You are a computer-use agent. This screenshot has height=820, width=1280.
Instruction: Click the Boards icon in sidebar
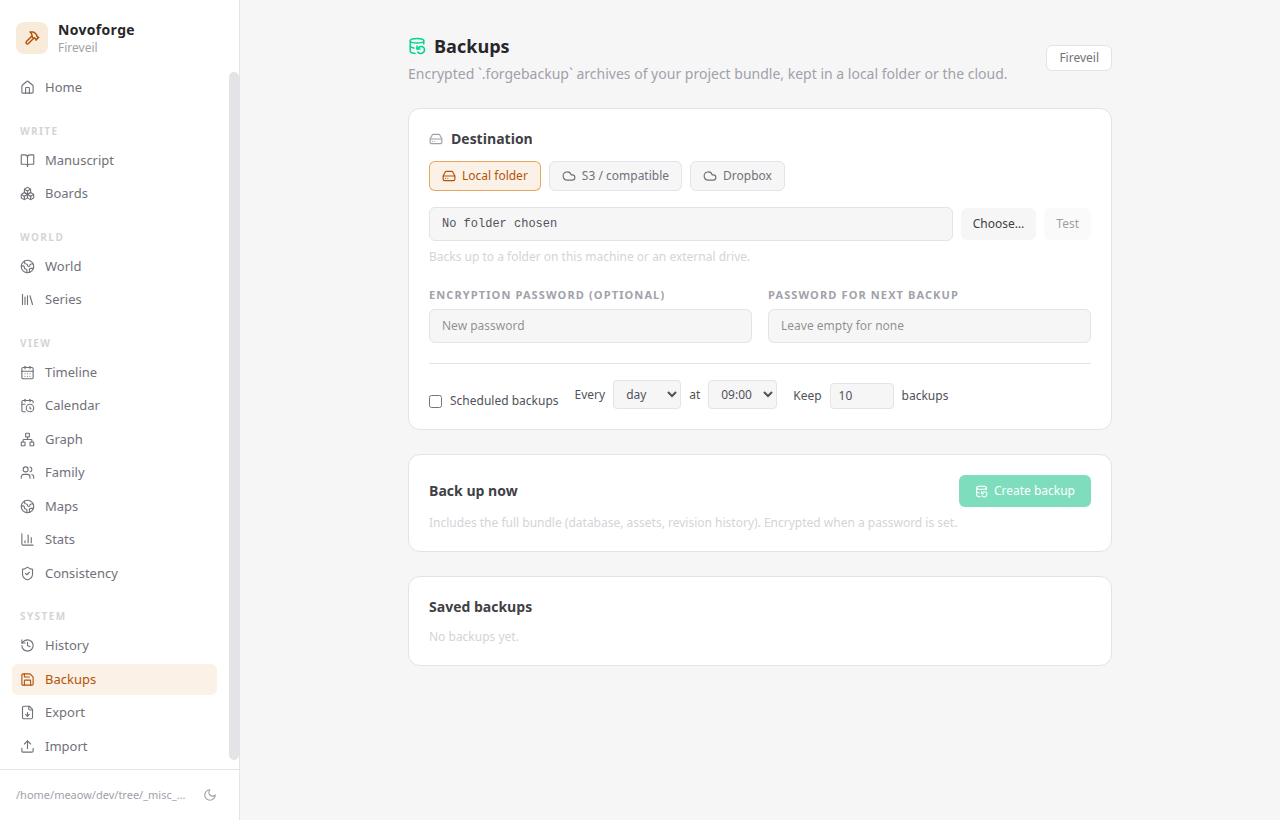[x=28, y=194]
